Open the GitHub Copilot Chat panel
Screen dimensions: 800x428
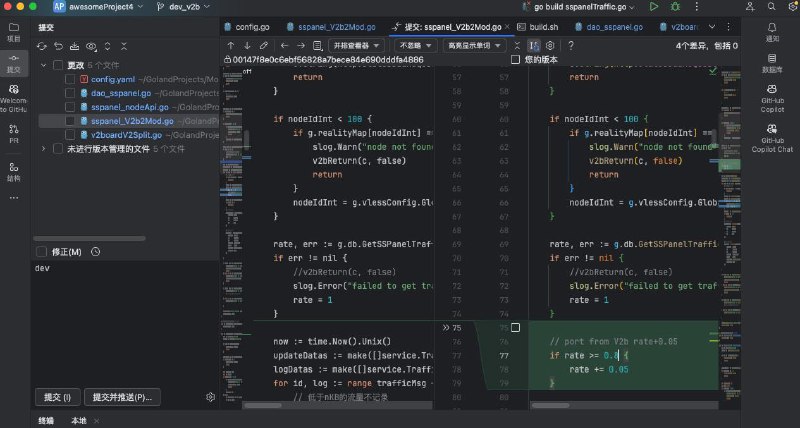[772, 138]
